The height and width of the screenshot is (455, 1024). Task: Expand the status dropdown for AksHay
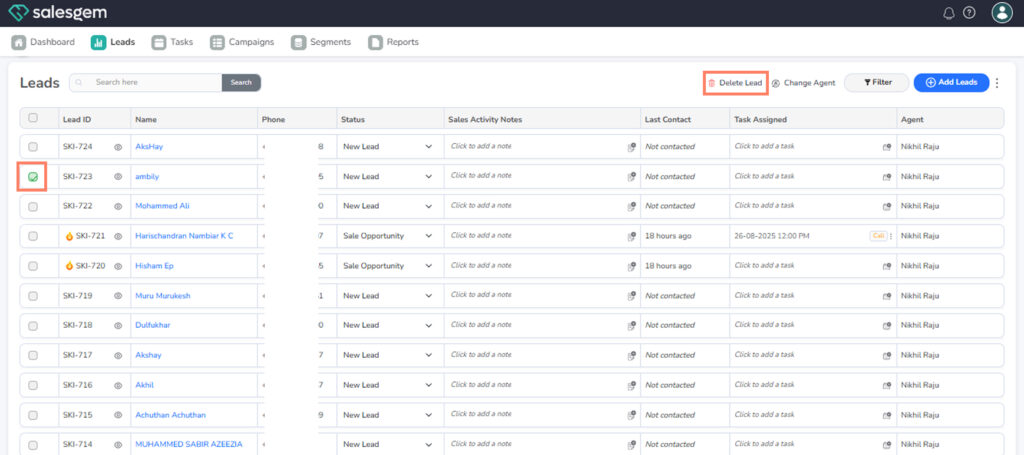click(429, 147)
